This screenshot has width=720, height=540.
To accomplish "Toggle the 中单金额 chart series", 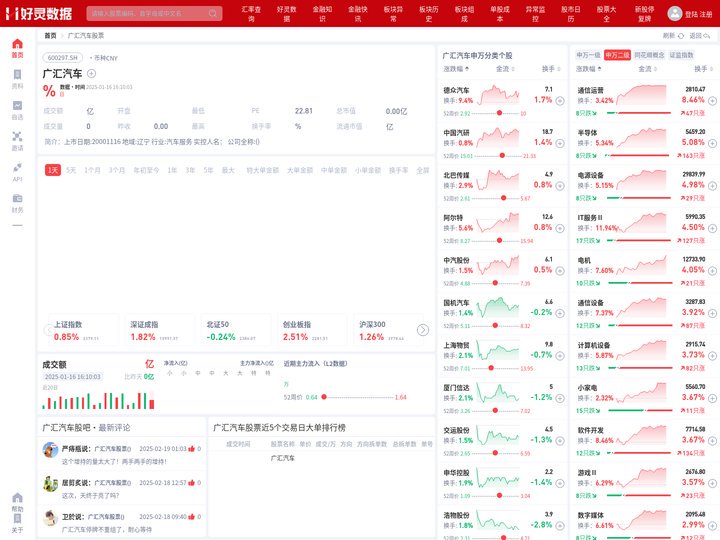I will click(334, 170).
